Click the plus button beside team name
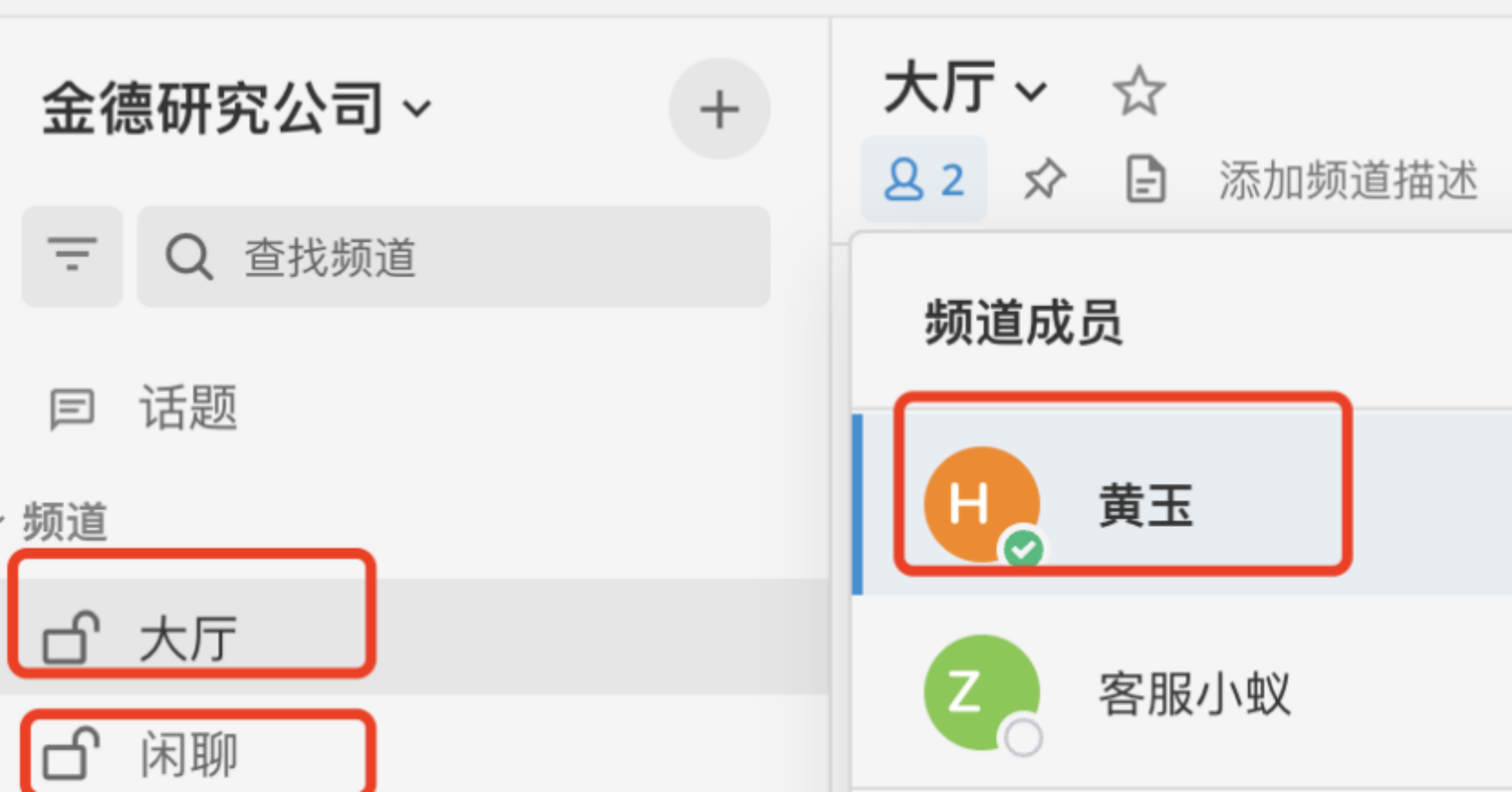 [719, 109]
